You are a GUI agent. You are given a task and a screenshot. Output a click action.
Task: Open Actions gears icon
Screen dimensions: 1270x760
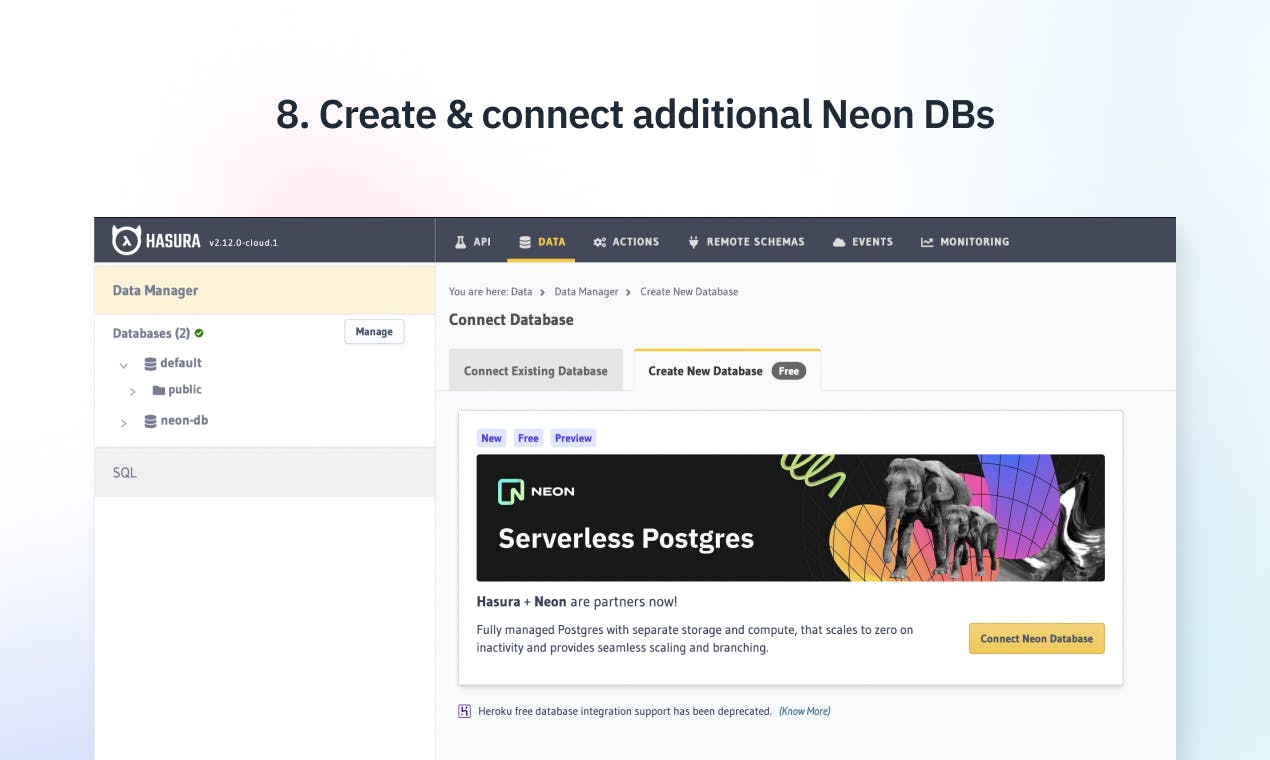pyautogui.click(x=600, y=242)
